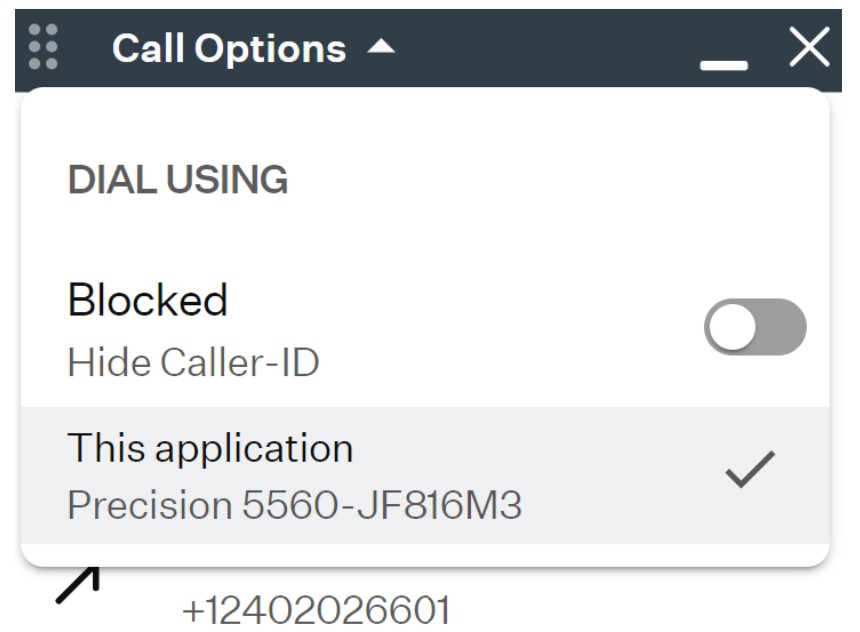Select the Precision 5560-JF816M3 device entry
The height and width of the screenshot is (632, 860).
(295, 505)
